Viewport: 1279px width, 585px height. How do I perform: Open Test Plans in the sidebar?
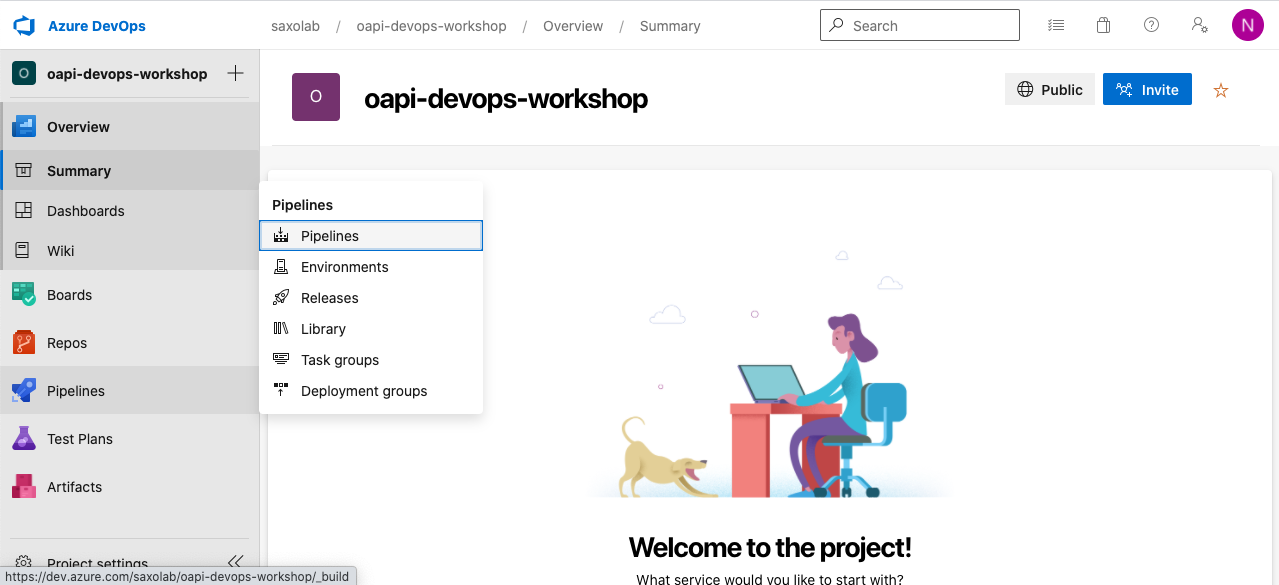click(130, 439)
